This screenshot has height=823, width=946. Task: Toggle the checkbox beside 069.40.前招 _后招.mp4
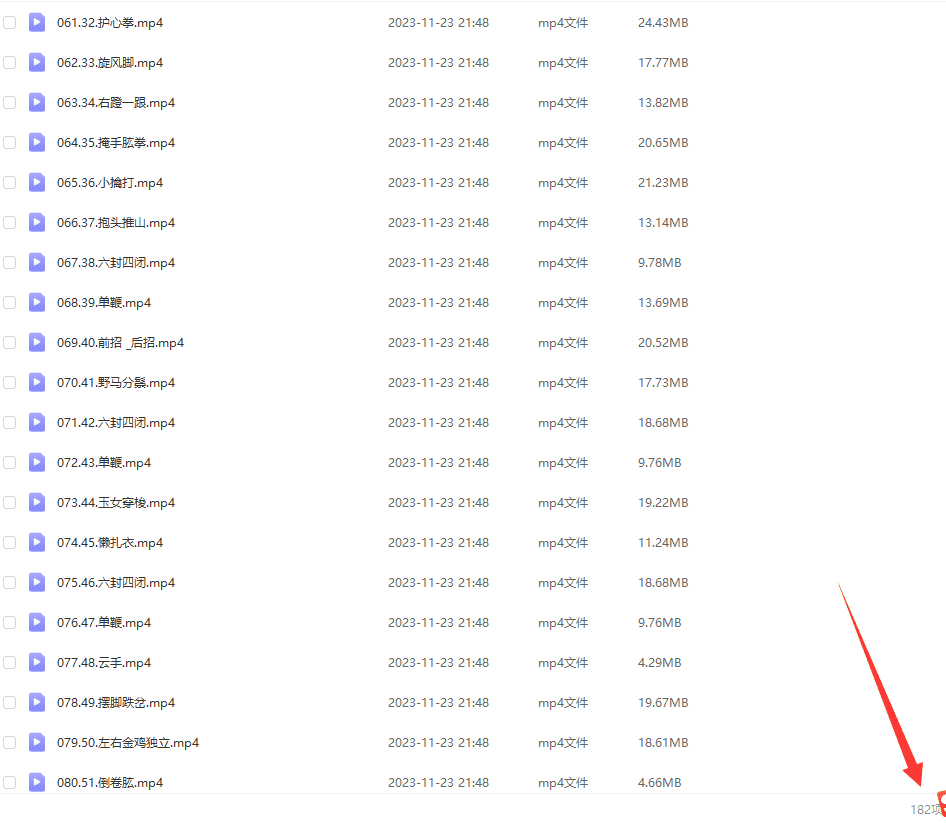click(x=10, y=342)
